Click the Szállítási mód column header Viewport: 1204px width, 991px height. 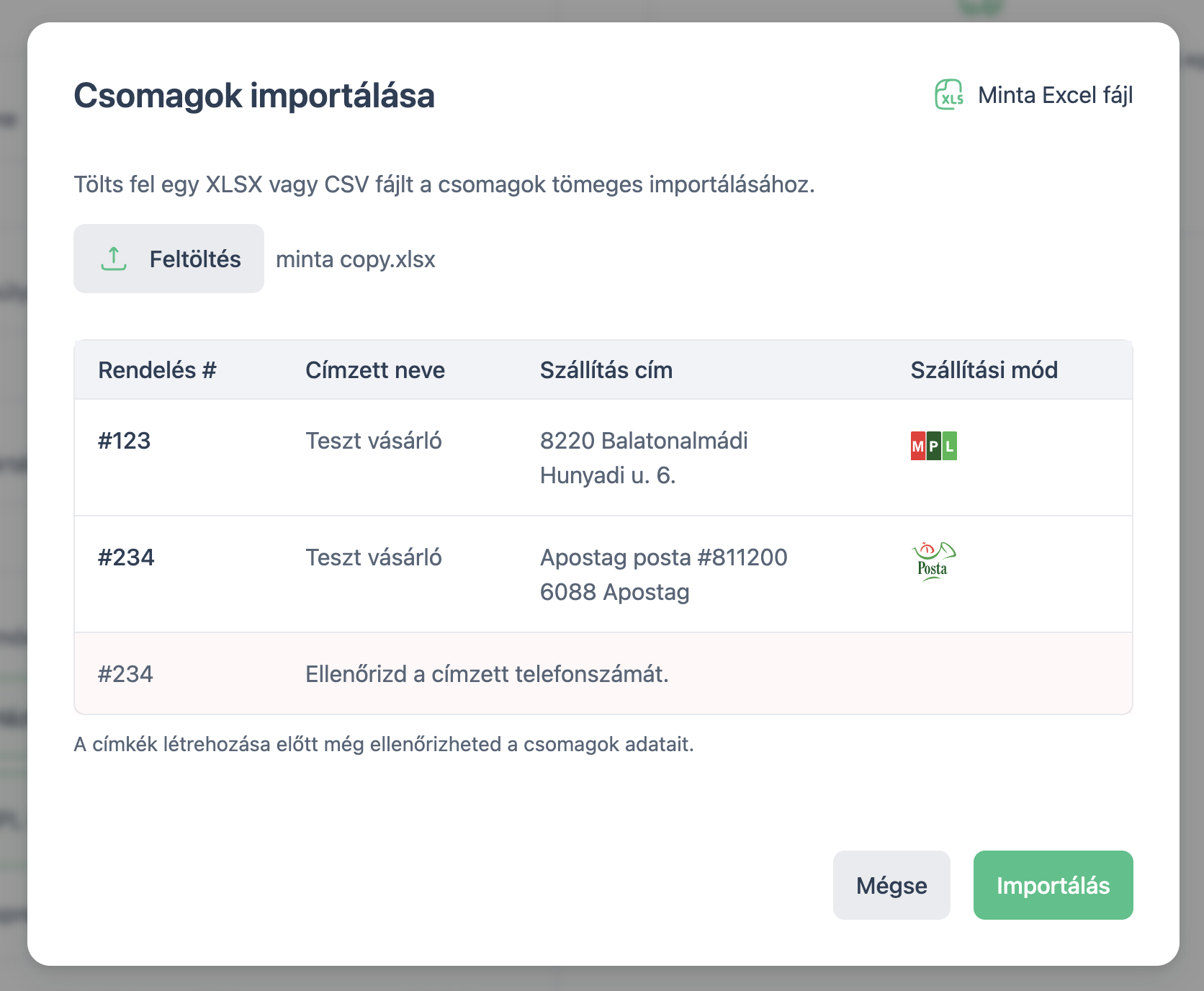click(x=984, y=370)
